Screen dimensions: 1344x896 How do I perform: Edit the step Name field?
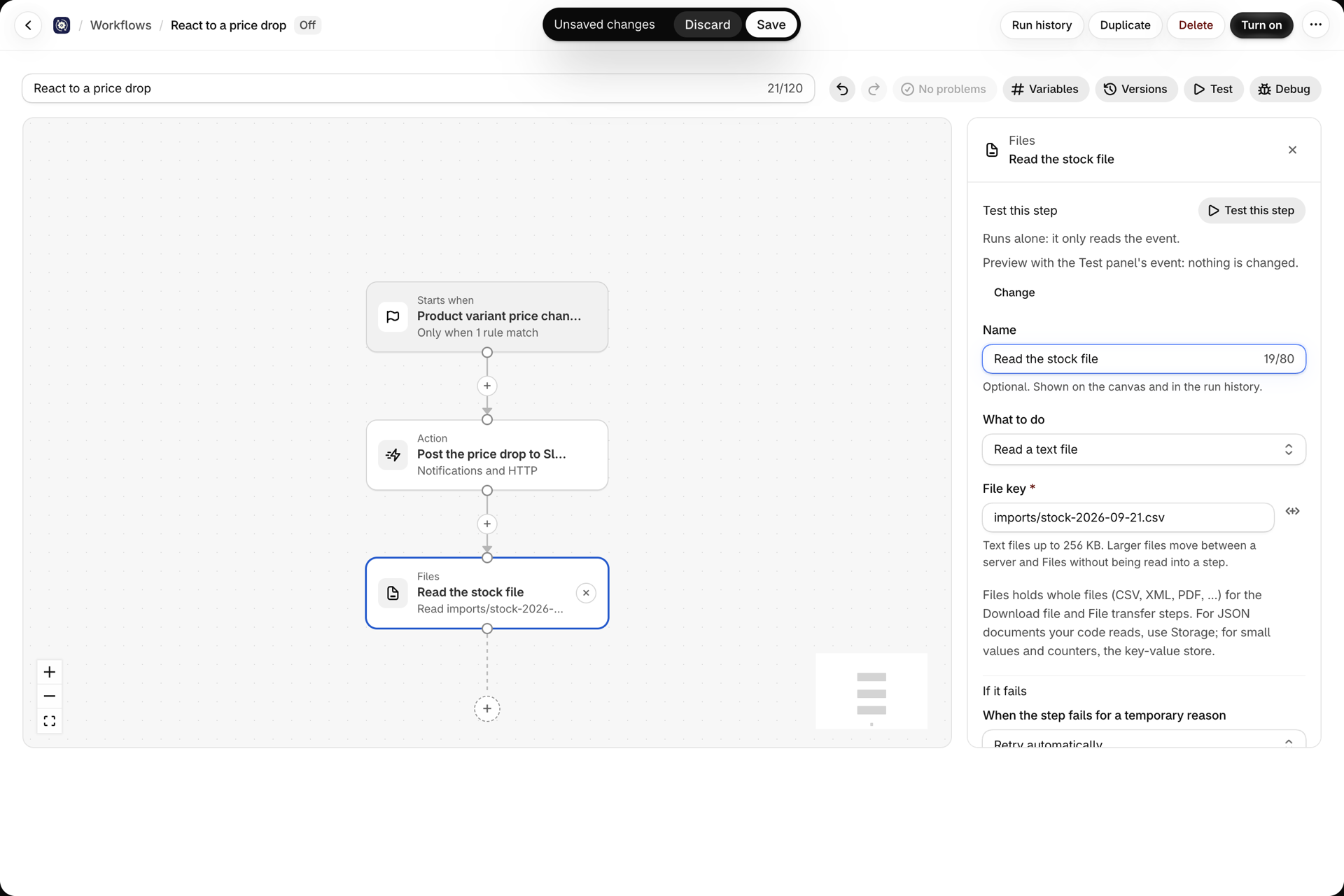1144,359
